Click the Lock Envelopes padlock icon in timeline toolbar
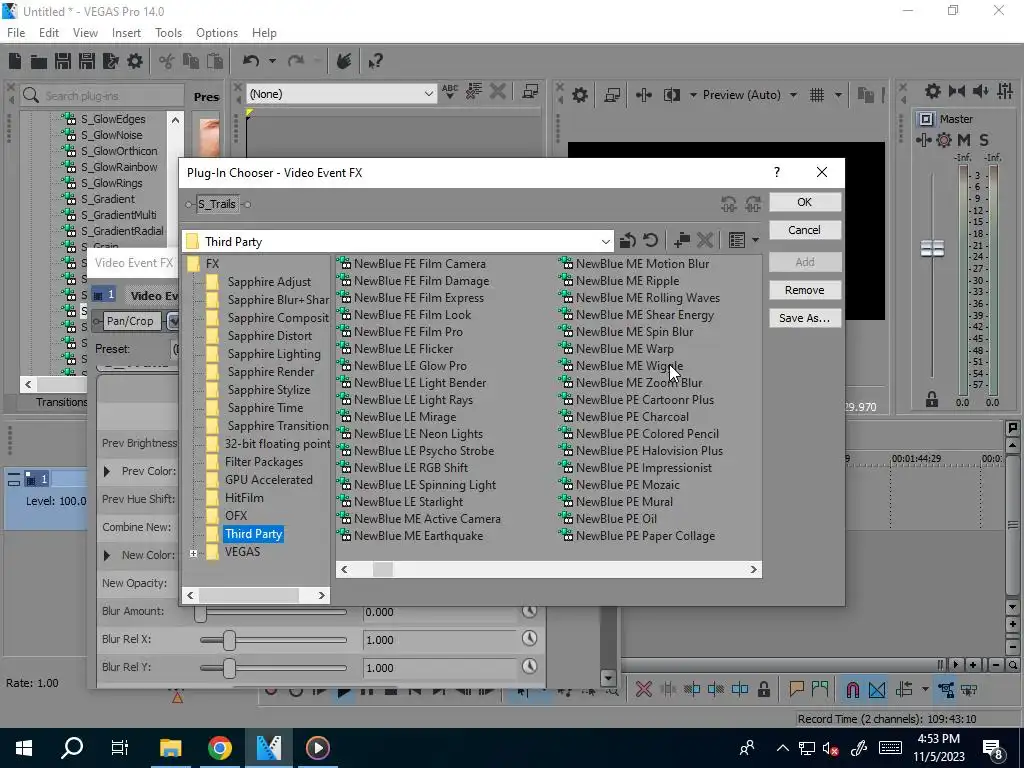This screenshot has width=1024, height=768. tap(764, 690)
